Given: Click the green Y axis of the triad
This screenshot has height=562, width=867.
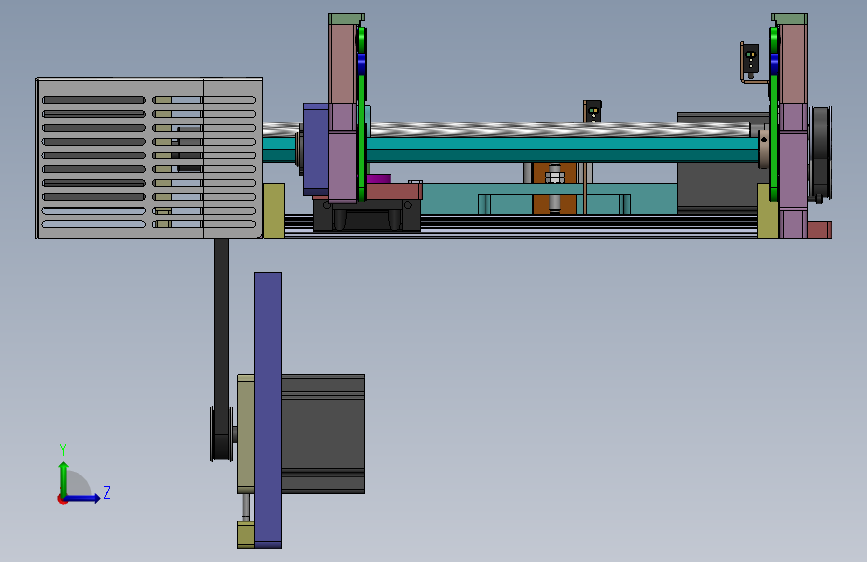Looking at the screenshot, I should [63, 480].
